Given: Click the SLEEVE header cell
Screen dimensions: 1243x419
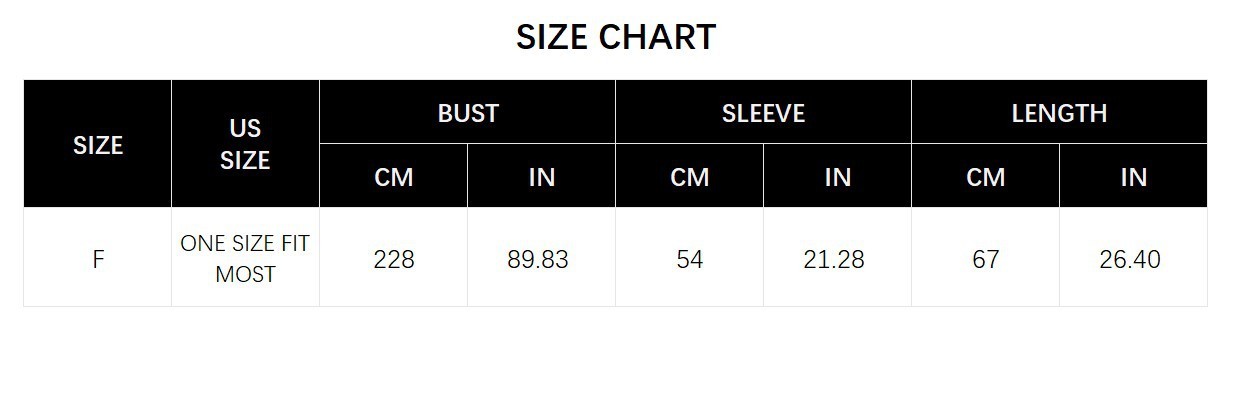Looking at the screenshot, I should 763,112.
